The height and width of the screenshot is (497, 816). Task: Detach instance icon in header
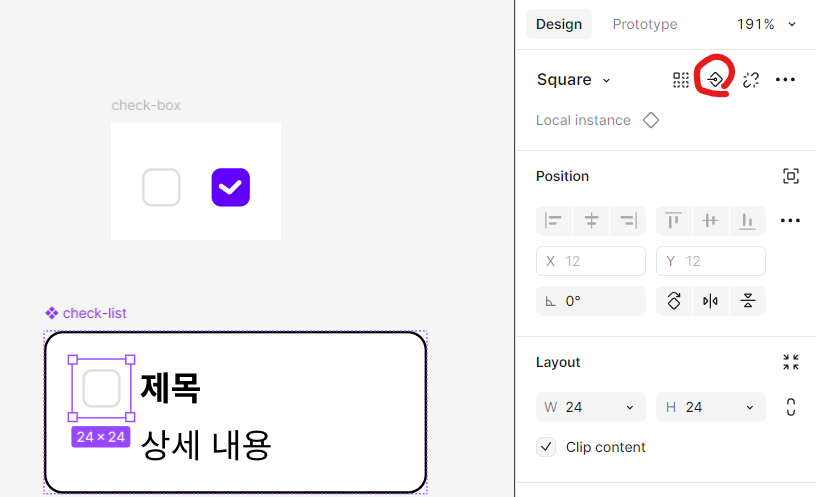coord(750,80)
